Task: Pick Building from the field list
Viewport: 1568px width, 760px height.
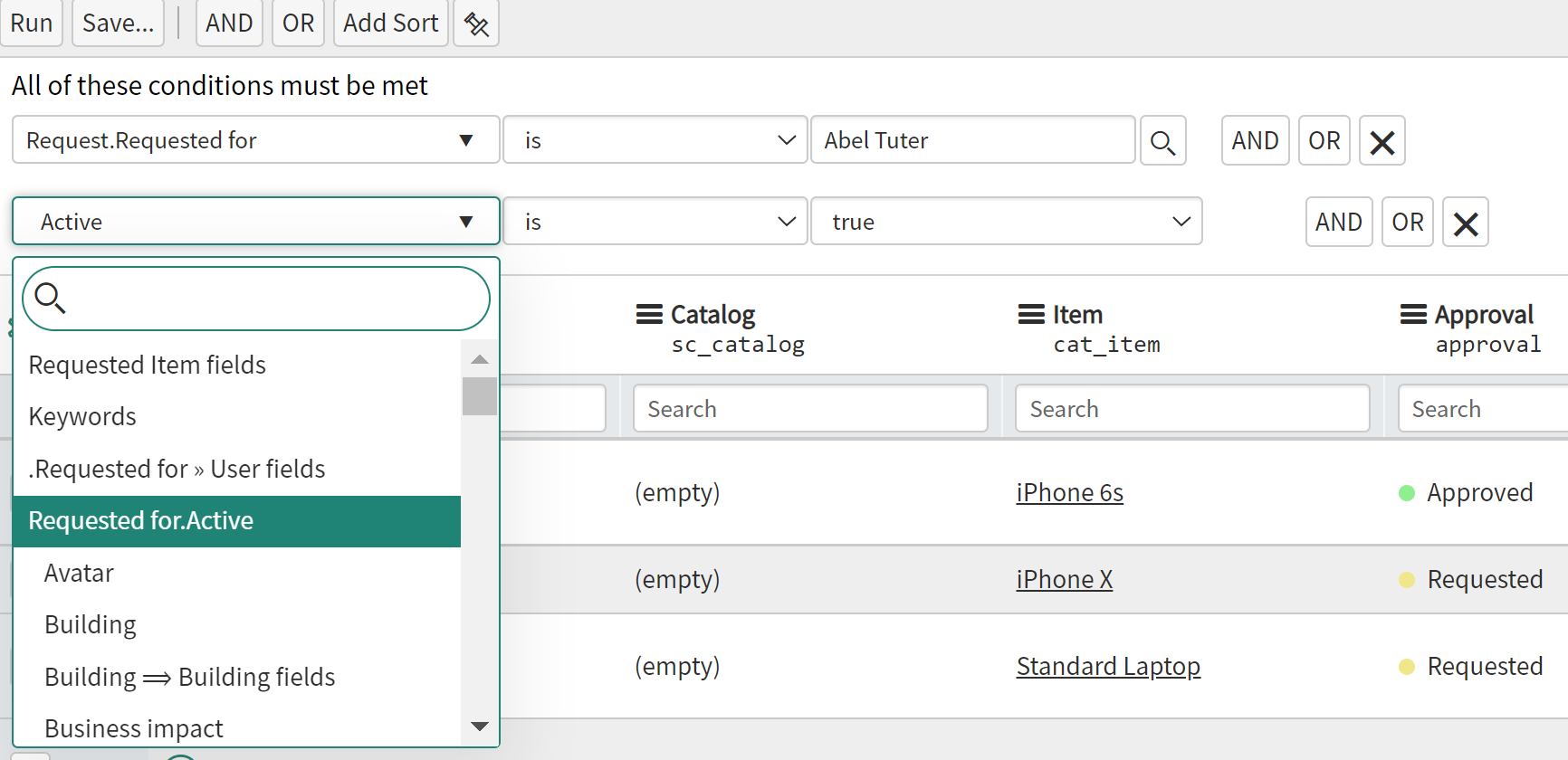Action: tap(237, 624)
